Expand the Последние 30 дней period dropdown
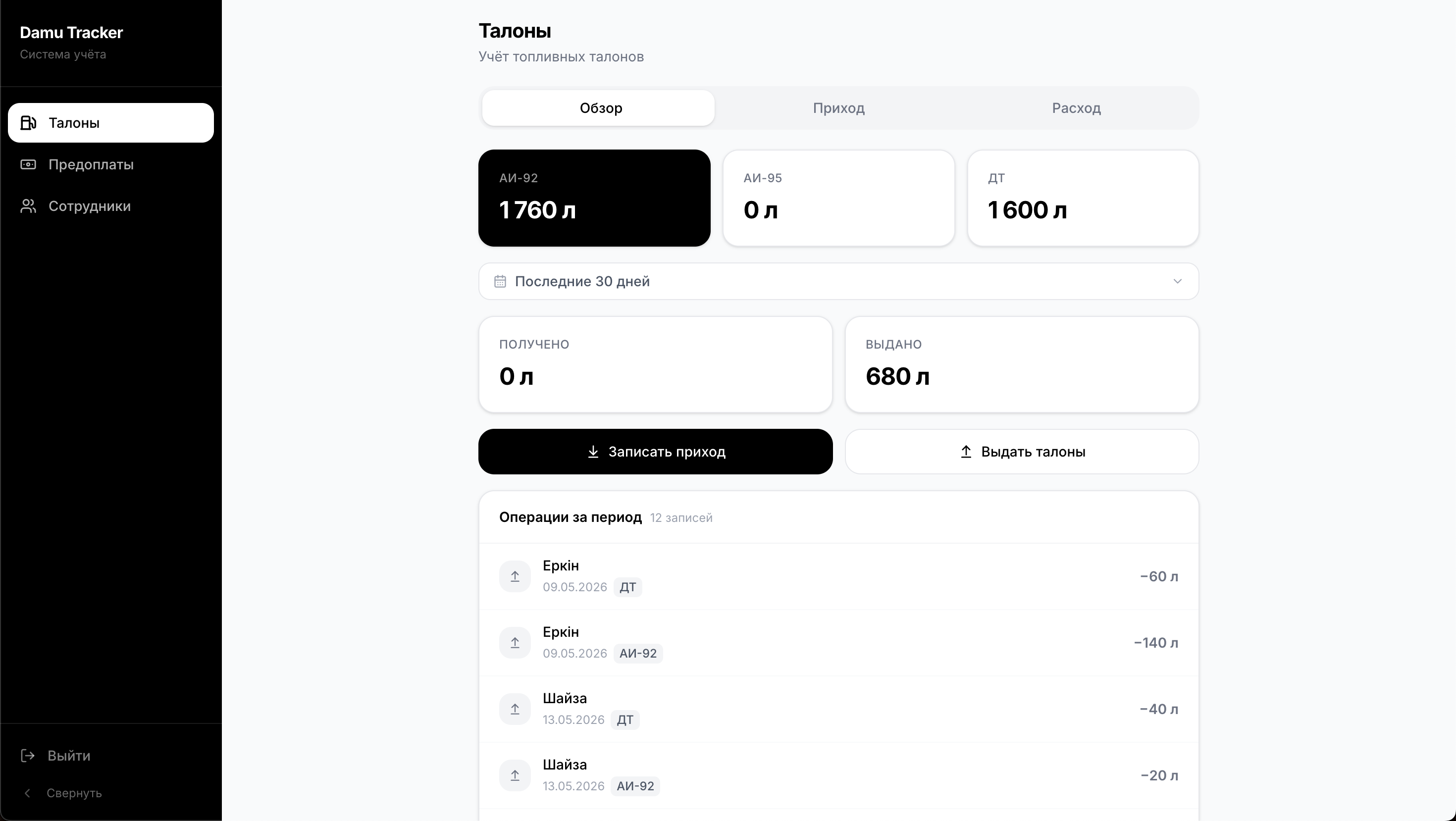Screen dimensions: 1456x821 pos(838,281)
